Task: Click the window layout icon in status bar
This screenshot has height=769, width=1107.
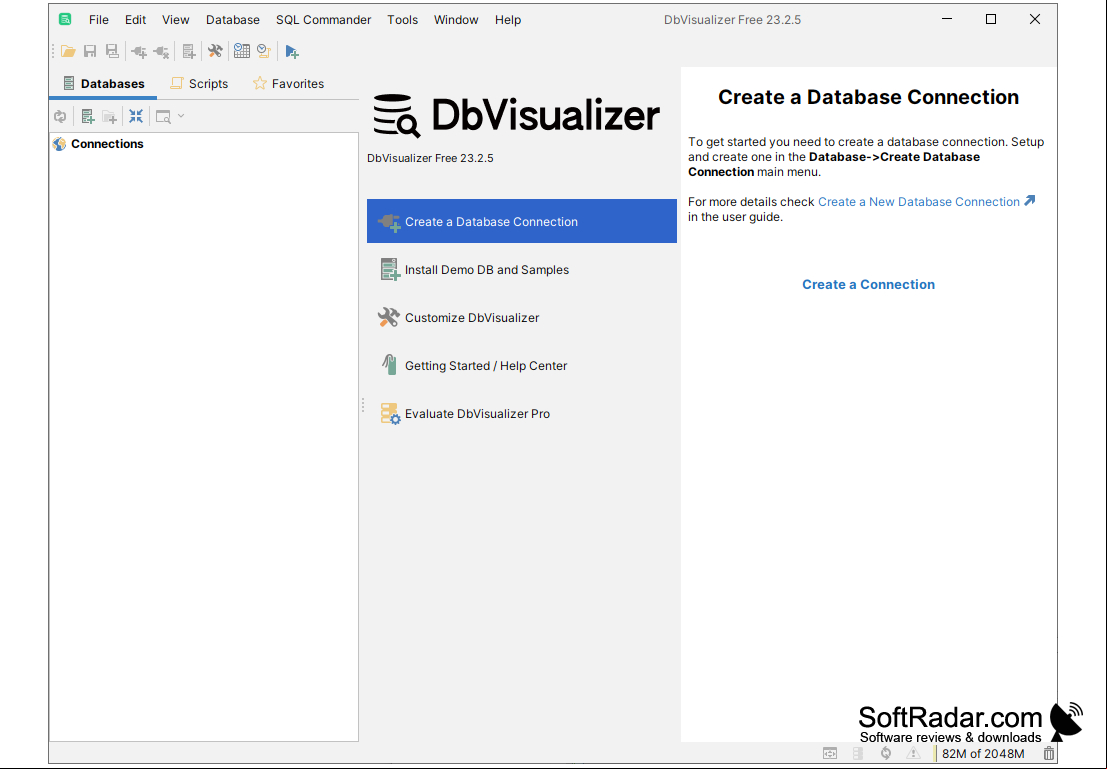Action: [x=830, y=754]
